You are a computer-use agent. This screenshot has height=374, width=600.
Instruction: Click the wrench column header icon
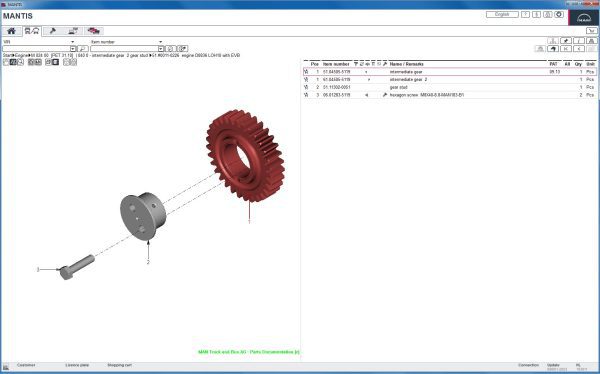click(x=385, y=64)
